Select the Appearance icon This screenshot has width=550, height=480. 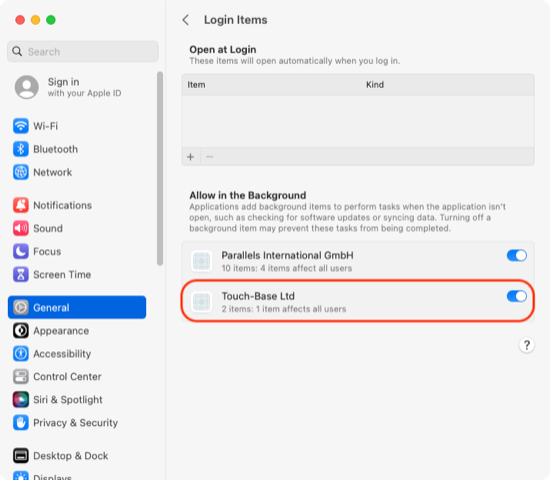tap(21, 331)
